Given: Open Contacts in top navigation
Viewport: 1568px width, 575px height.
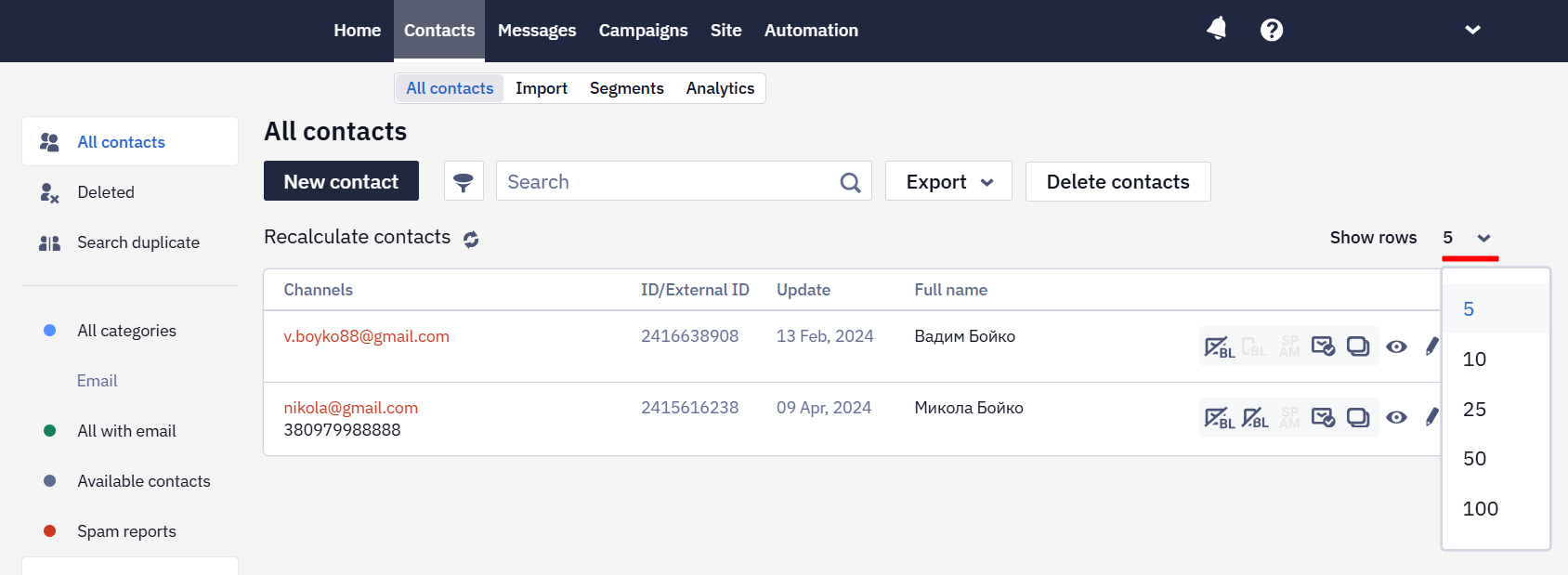Looking at the screenshot, I should 439,31.
